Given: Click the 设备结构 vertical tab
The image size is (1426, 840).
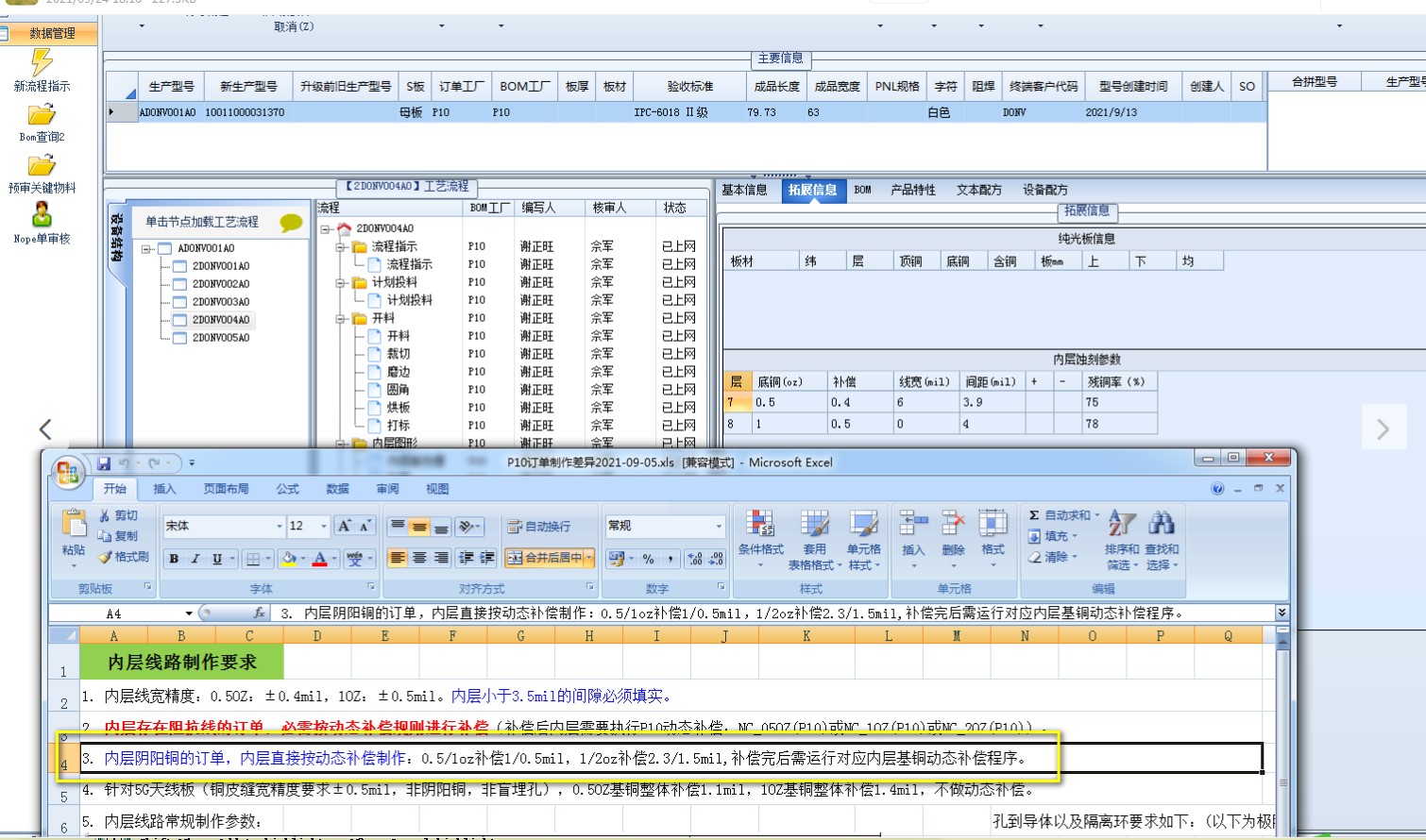Looking at the screenshot, I should pos(116,238).
